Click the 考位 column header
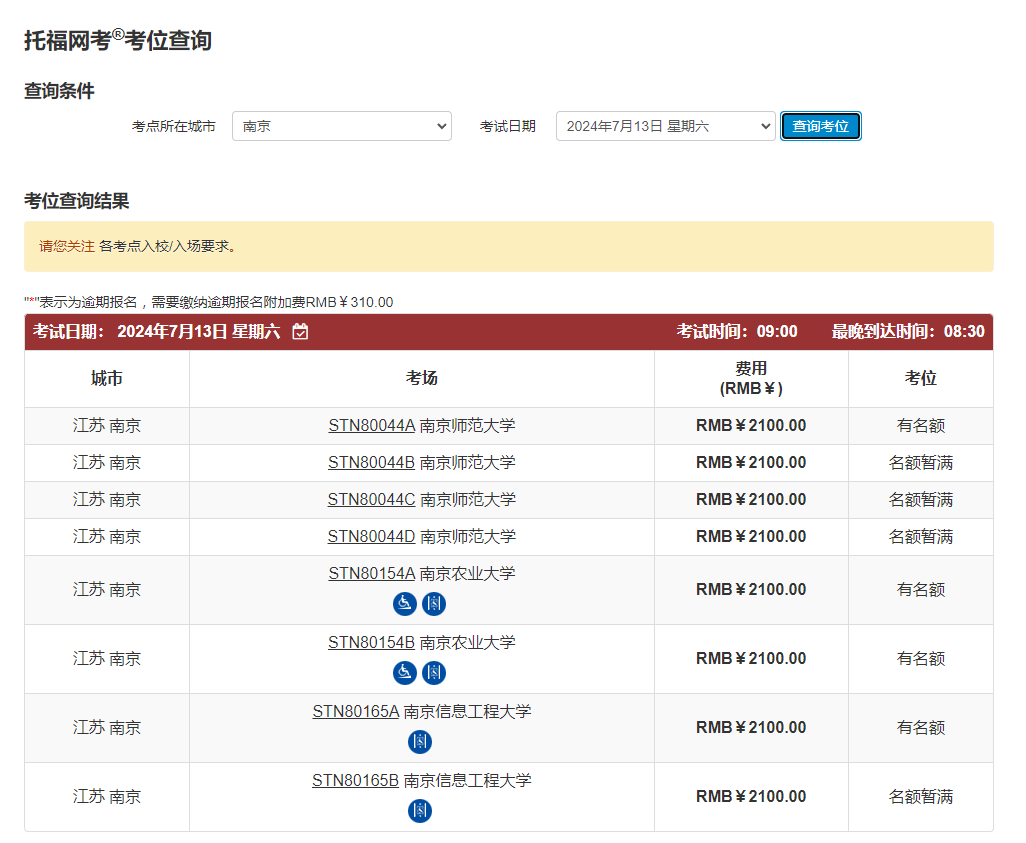 [x=921, y=378]
